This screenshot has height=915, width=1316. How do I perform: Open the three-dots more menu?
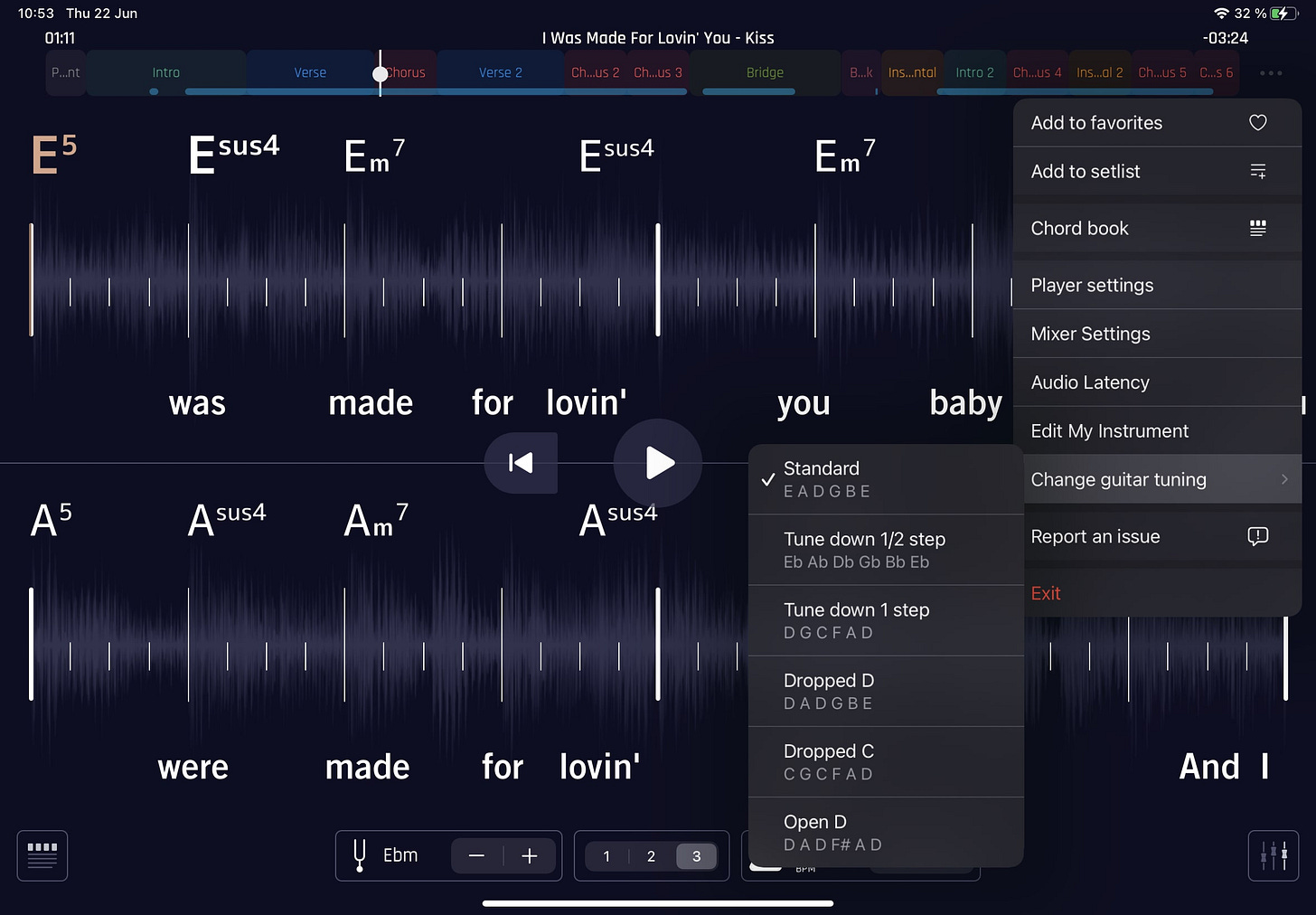(1271, 73)
